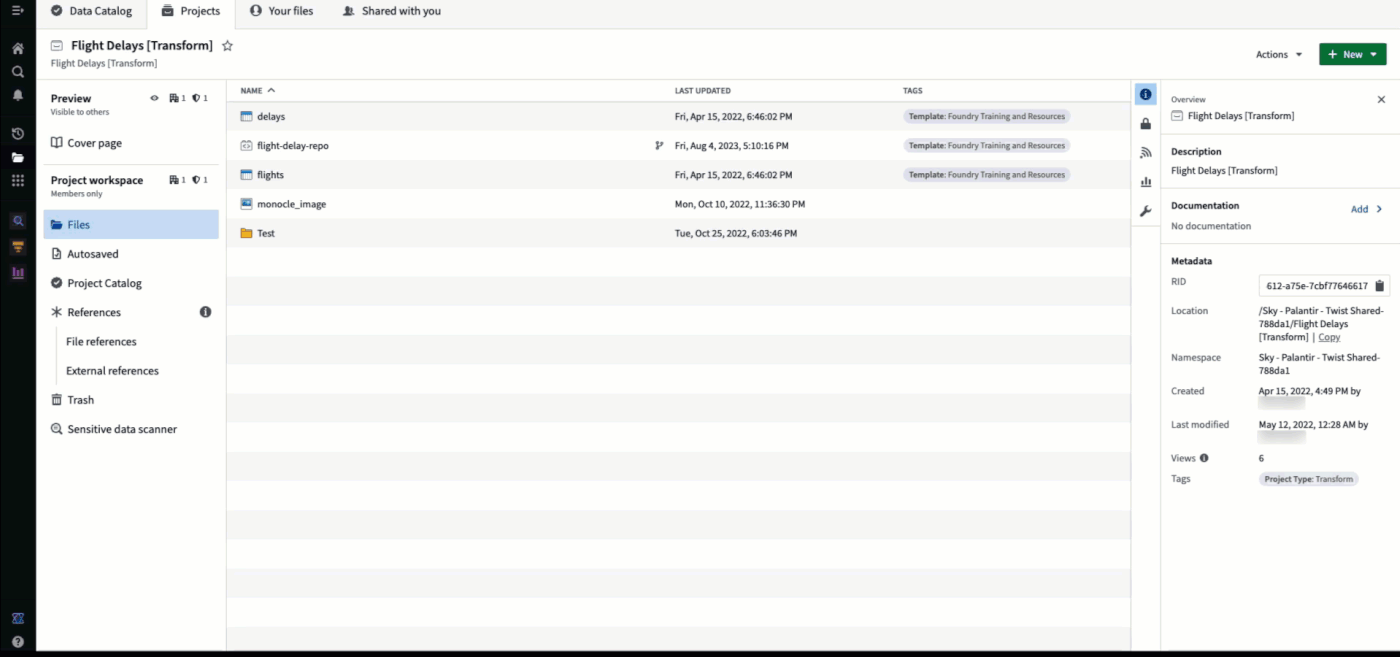Open the activity feed panel icon

pyautogui.click(x=1146, y=153)
